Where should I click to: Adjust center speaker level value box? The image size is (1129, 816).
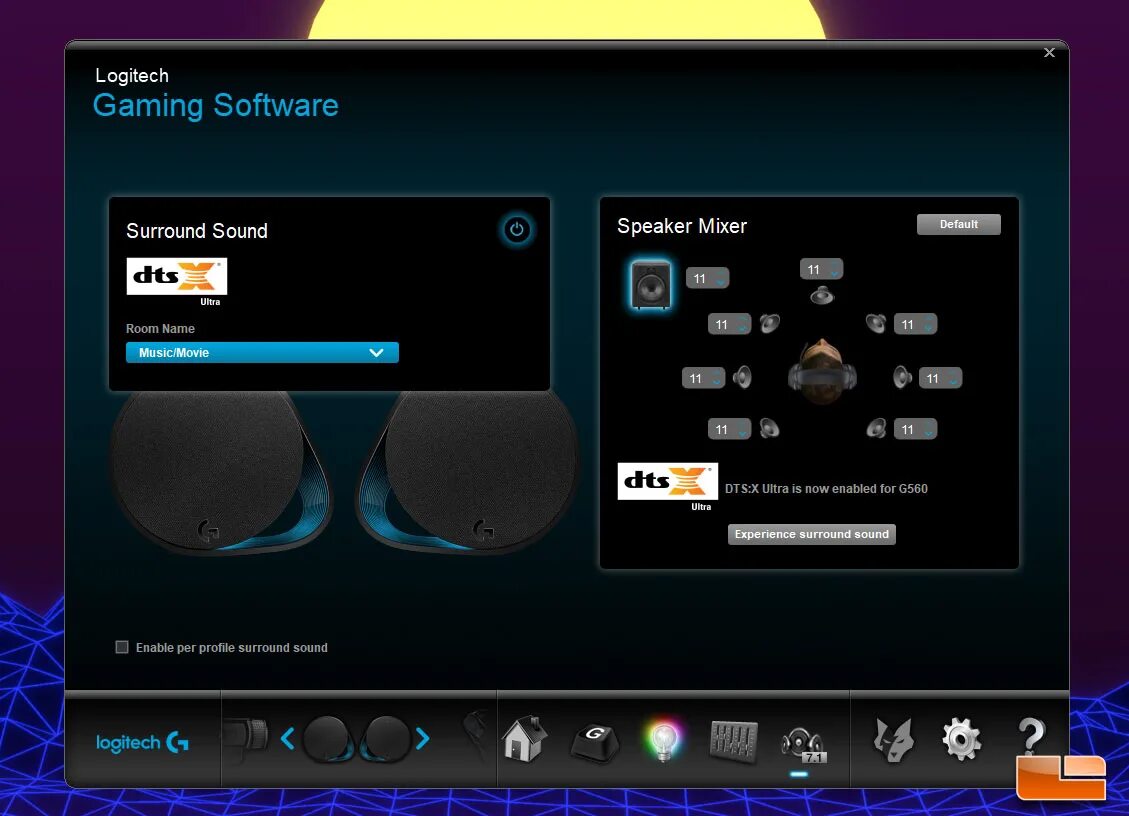click(x=821, y=269)
